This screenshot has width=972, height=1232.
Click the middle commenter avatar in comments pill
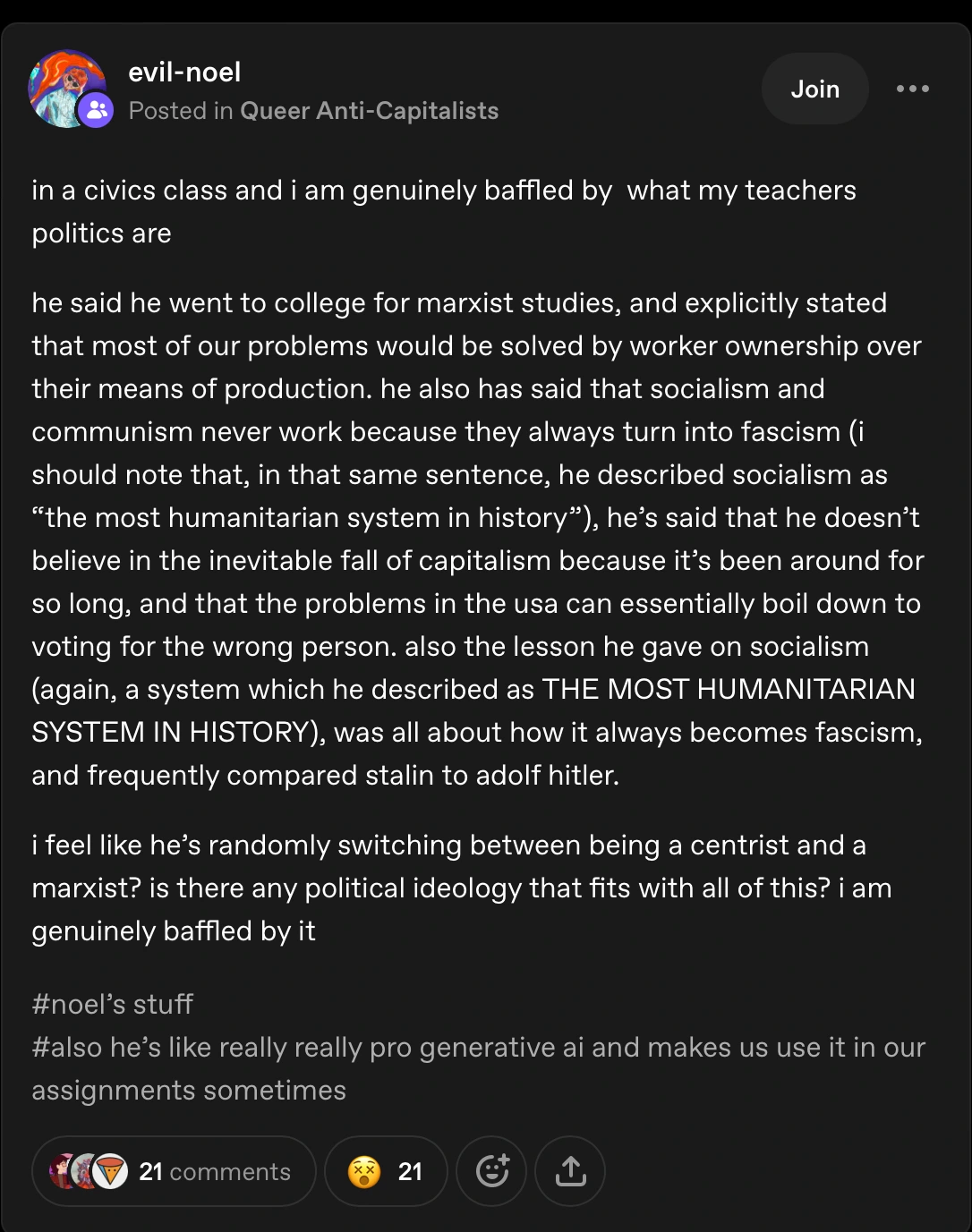click(84, 1171)
